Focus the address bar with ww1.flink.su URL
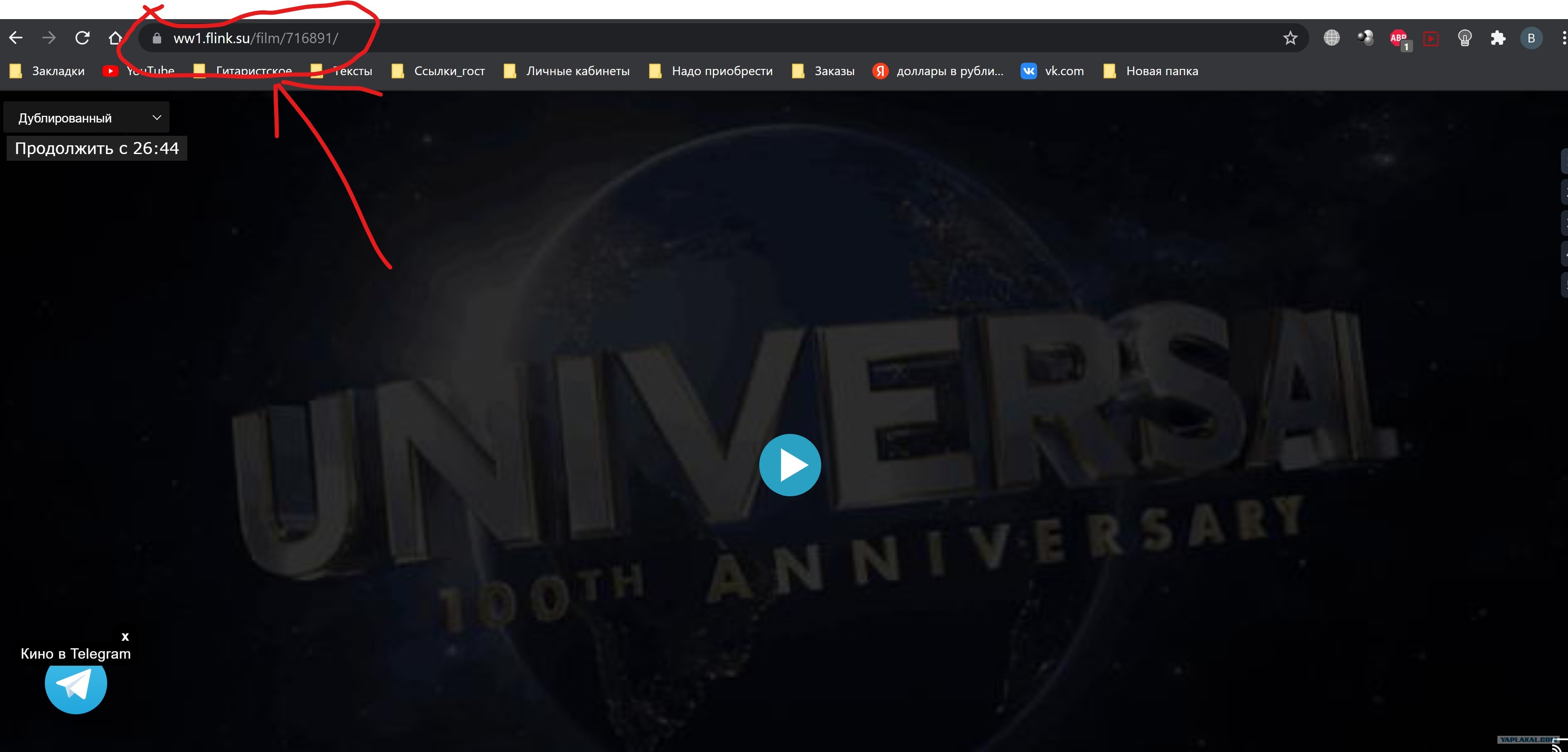This screenshot has width=1568, height=752. tap(723, 38)
